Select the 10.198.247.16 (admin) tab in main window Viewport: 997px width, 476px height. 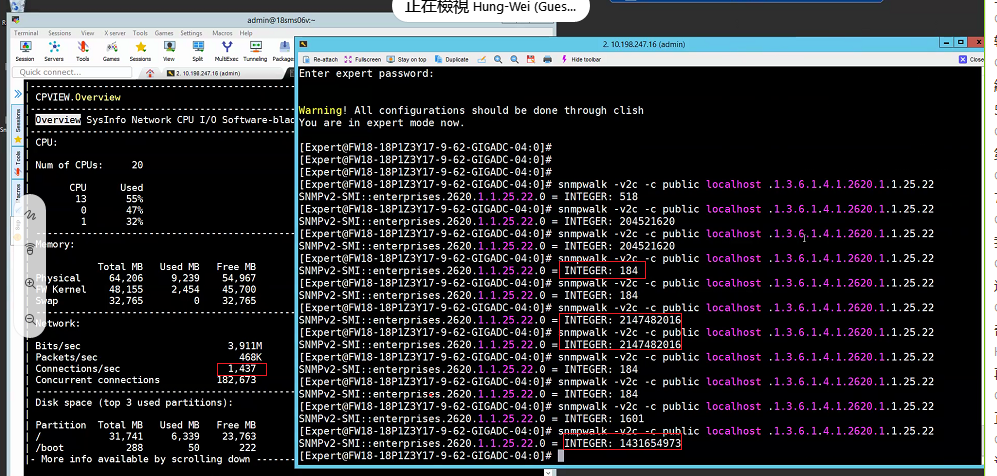pyautogui.click(x=224, y=73)
